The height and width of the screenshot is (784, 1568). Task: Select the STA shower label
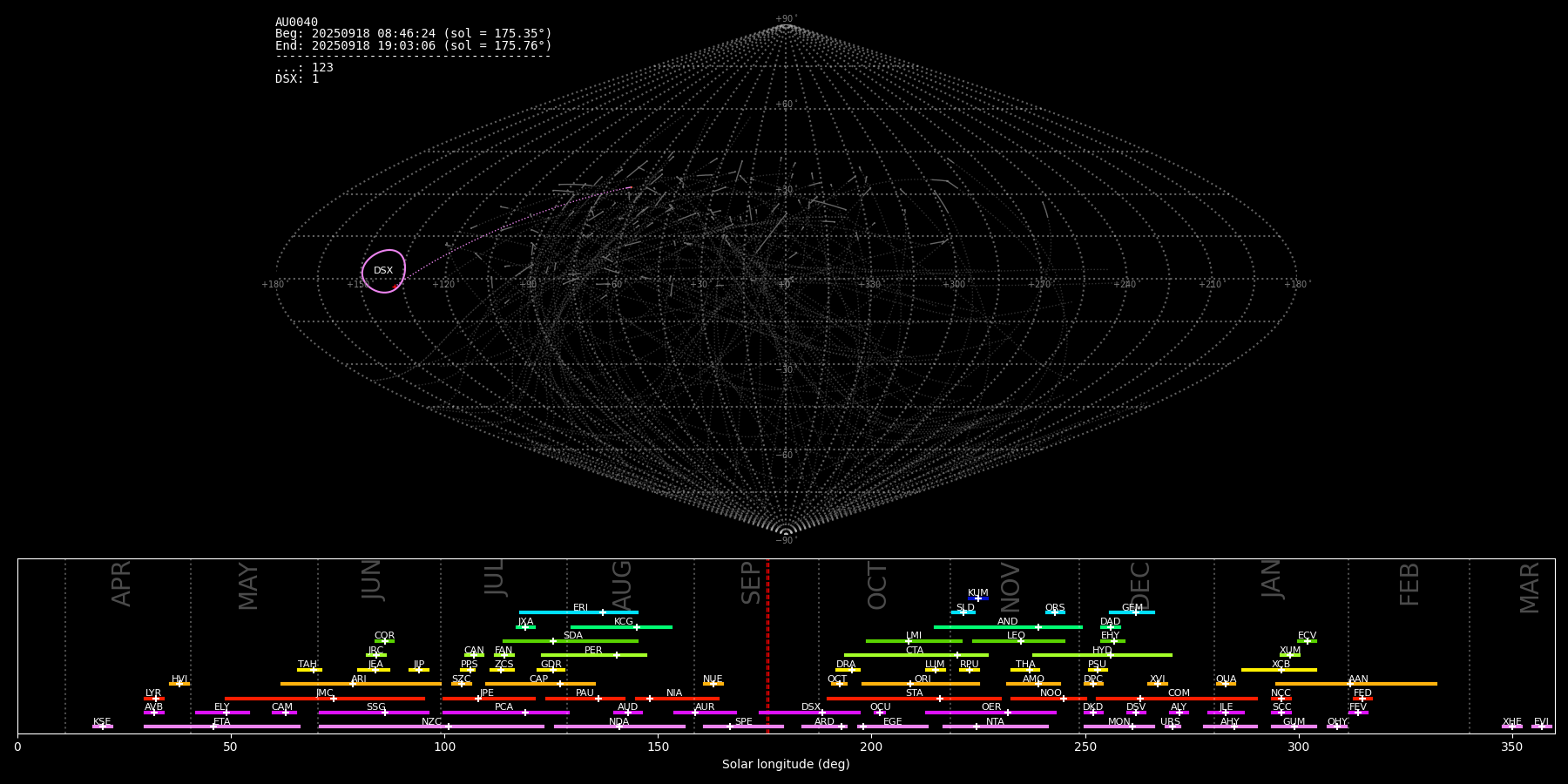(914, 693)
